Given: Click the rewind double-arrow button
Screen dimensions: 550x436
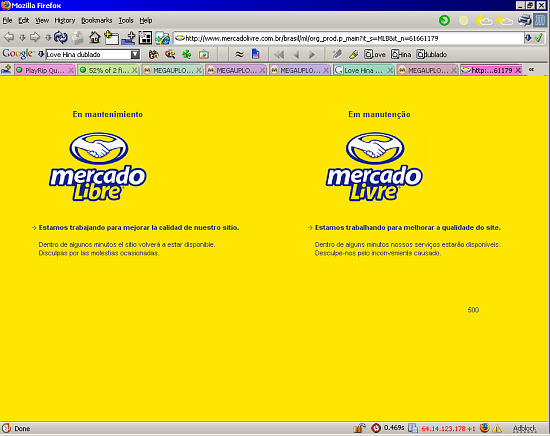Looking at the screenshot, I should (279, 55).
